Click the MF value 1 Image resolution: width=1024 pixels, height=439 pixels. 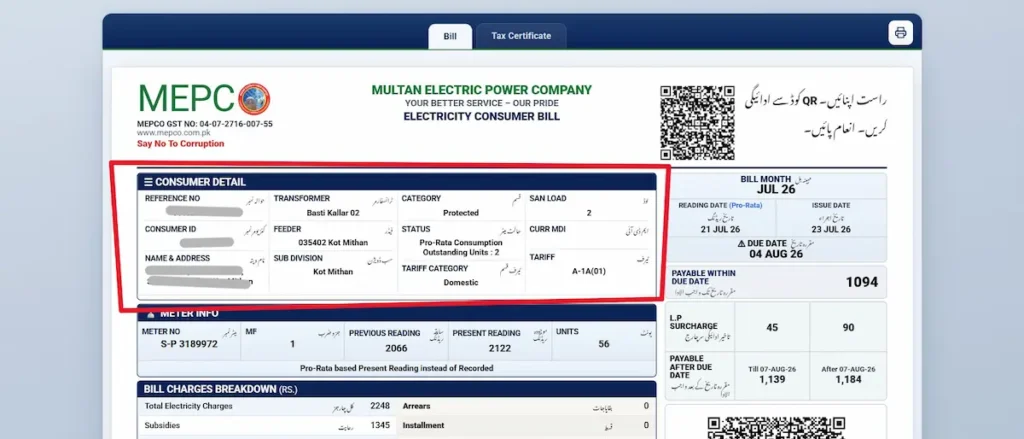293,344
